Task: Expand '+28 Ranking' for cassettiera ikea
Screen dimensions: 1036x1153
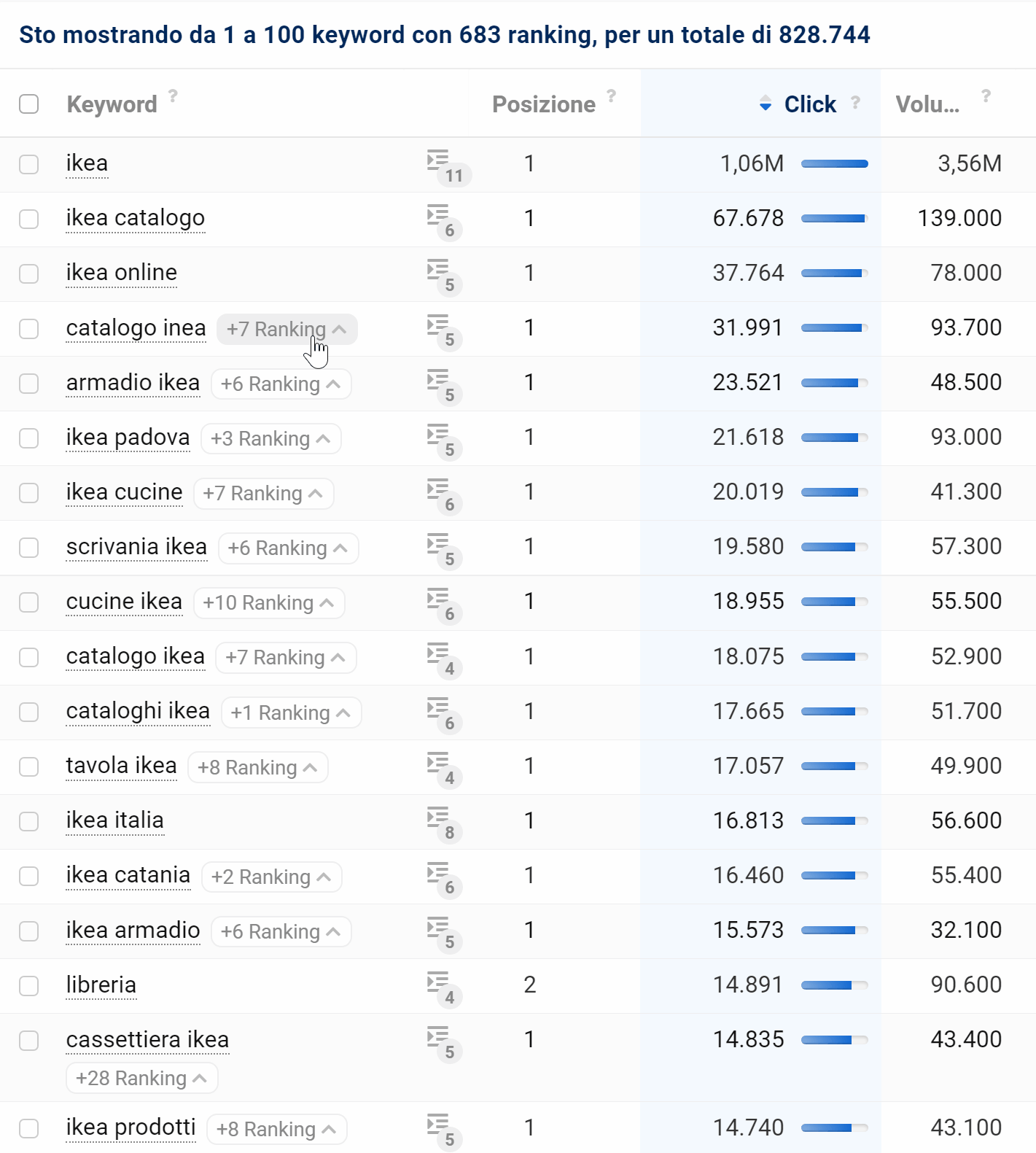Action: pyautogui.click(x=142, y=1078)
